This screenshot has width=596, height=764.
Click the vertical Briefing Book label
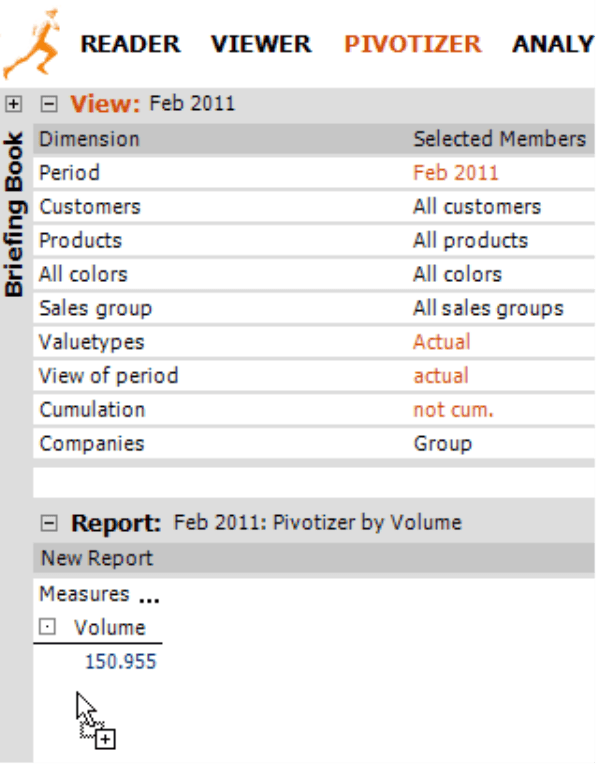pos(14,214)
